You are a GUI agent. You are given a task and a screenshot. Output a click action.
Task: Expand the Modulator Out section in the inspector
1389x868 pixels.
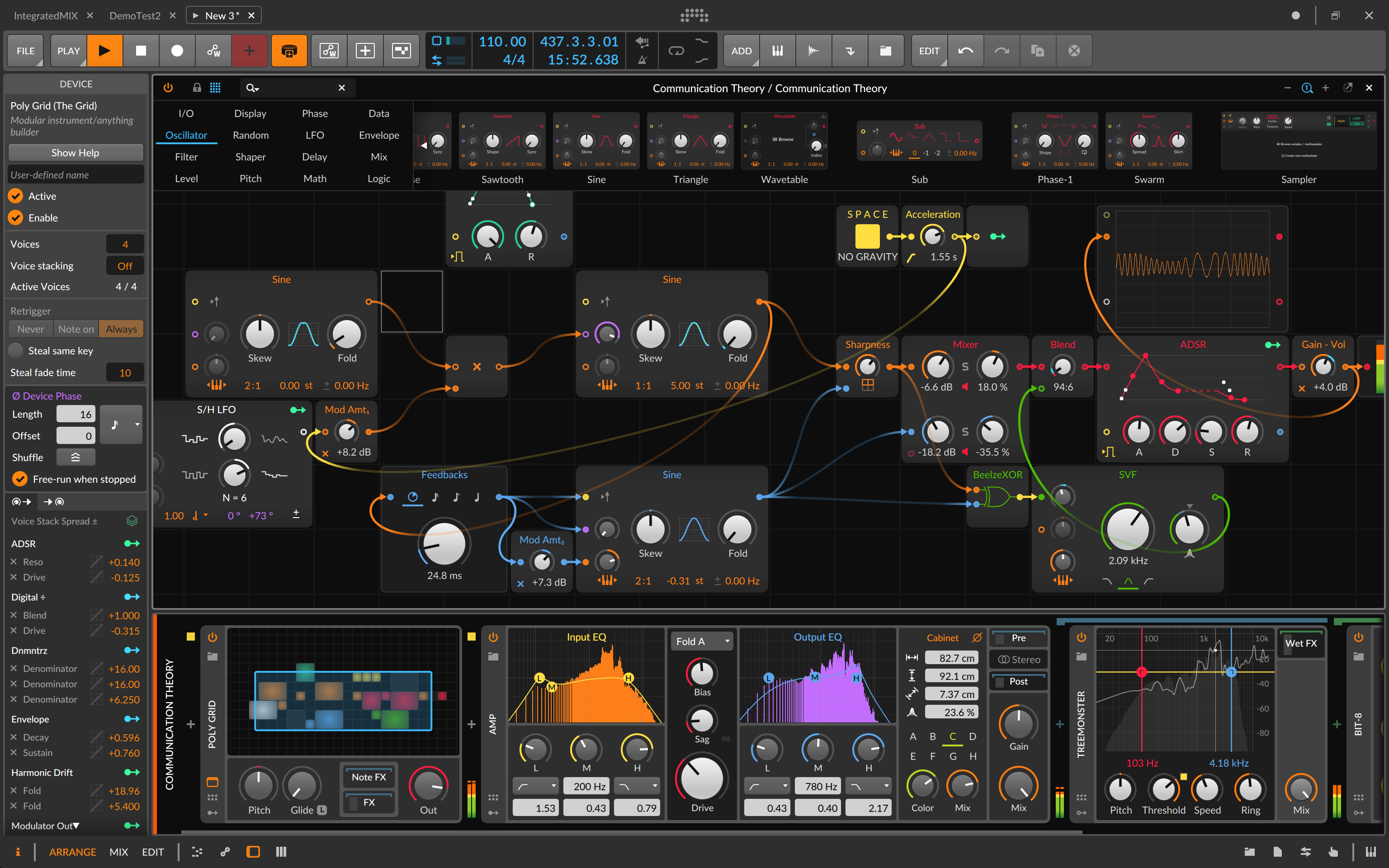pos(77,826)
